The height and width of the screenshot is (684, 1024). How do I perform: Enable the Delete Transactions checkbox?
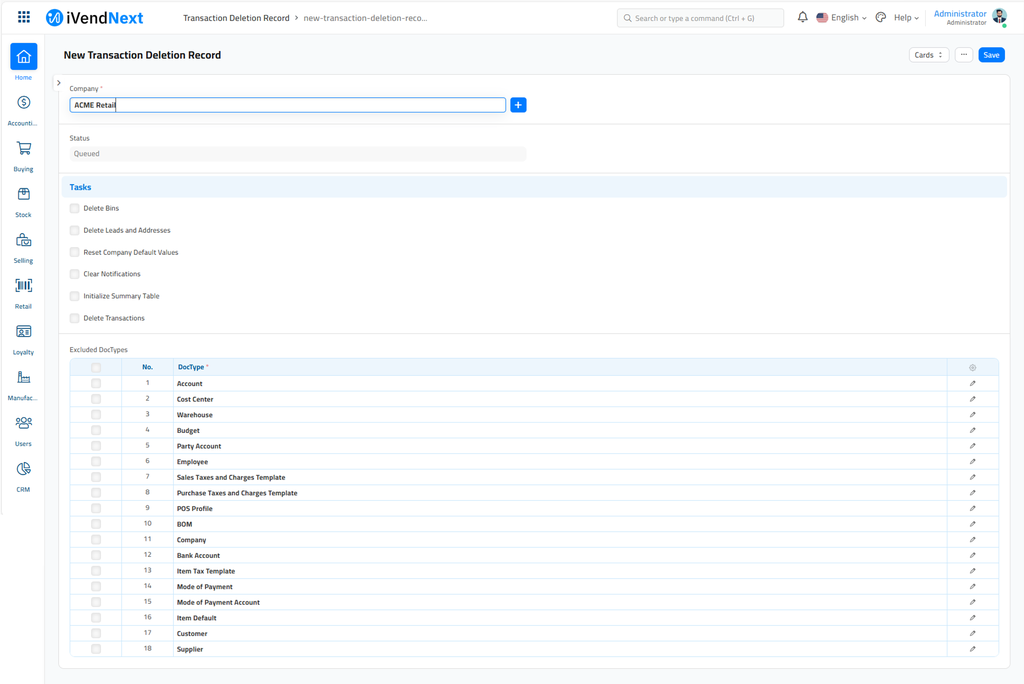click(74, 318)
